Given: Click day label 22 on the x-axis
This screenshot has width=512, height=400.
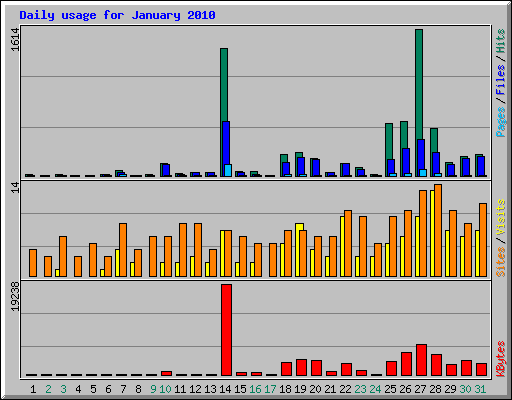Looking at the screenshot, I should [x=345, y=389].
